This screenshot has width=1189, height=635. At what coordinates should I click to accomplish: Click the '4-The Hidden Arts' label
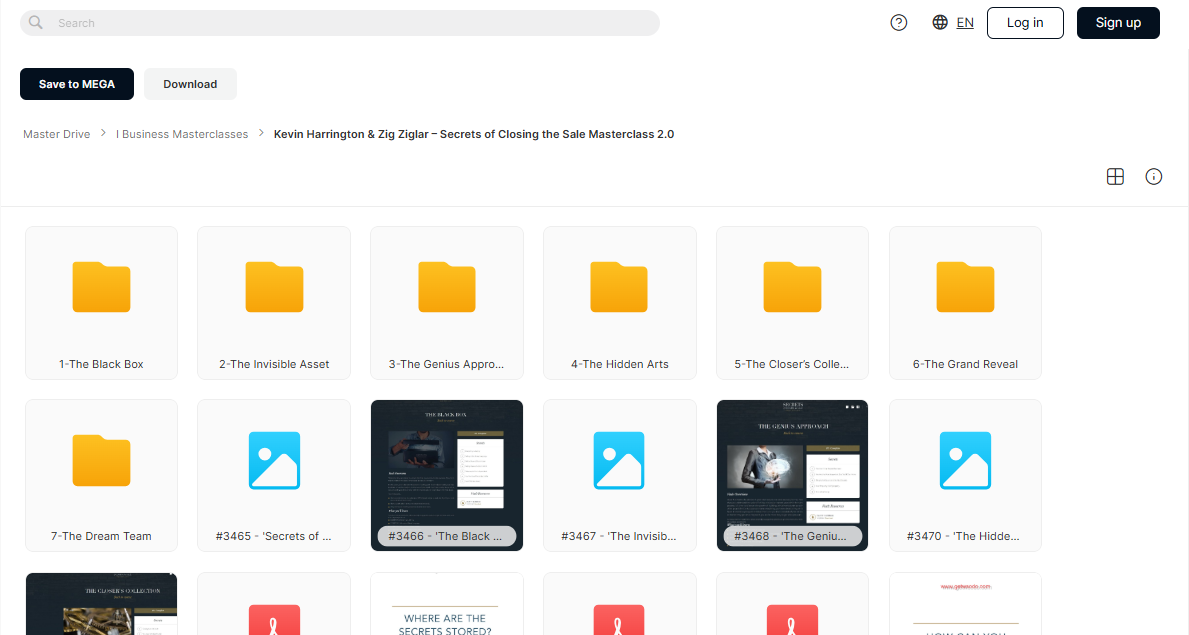pos(620,364)
